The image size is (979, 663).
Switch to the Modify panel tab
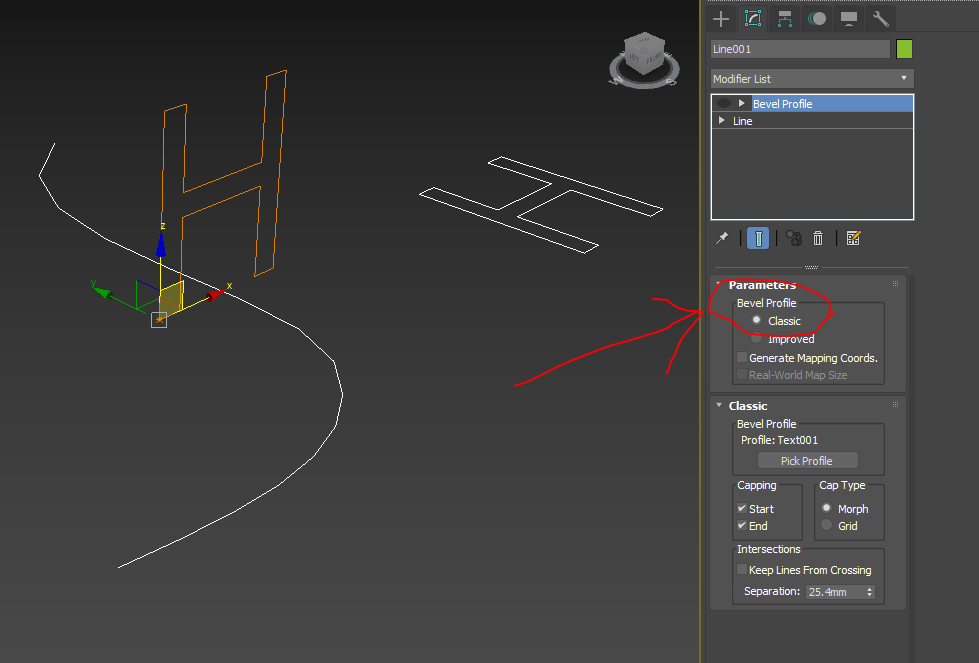pyautogui.click(x=753, y=19)
